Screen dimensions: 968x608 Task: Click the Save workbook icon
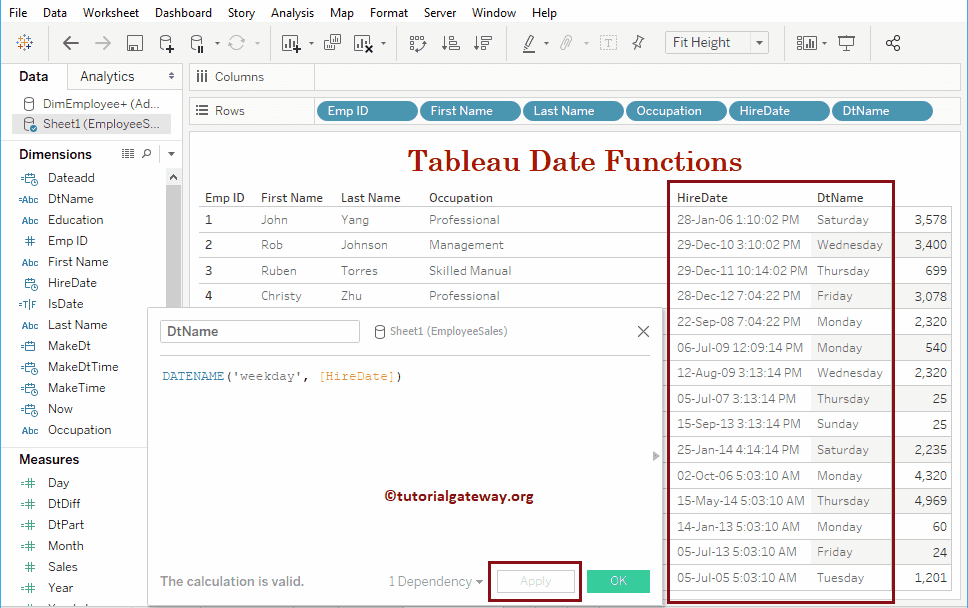tap(134, 43)
